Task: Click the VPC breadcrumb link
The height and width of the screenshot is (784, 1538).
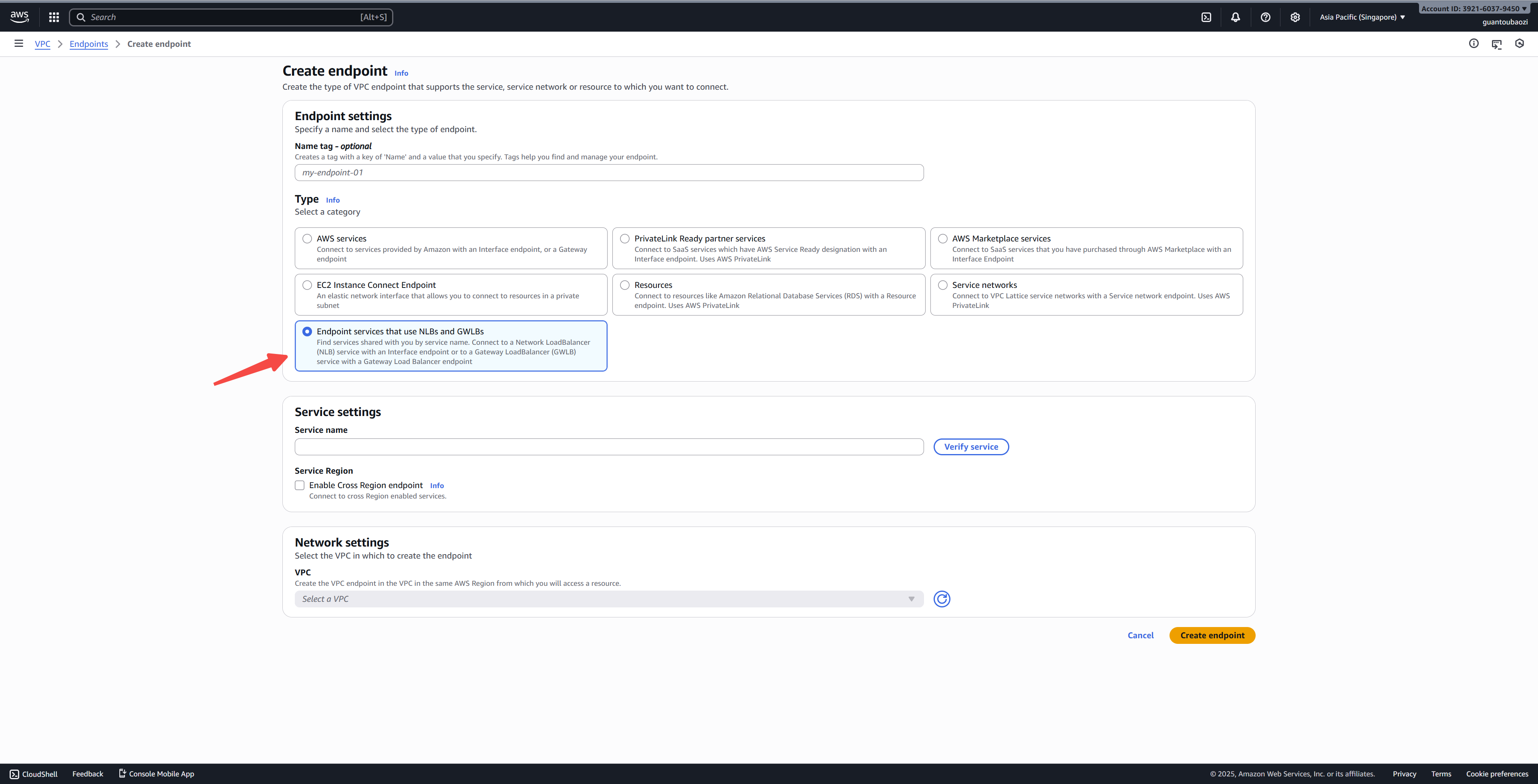Action: coord(42,44)
